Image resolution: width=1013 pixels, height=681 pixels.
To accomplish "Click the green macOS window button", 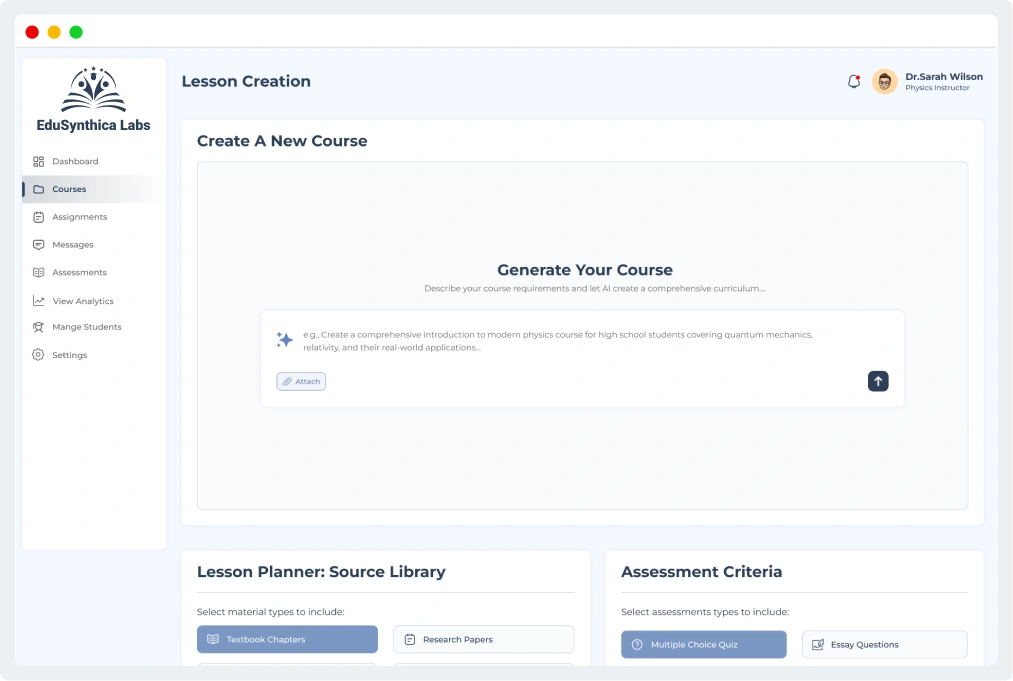I will point(76,32).
